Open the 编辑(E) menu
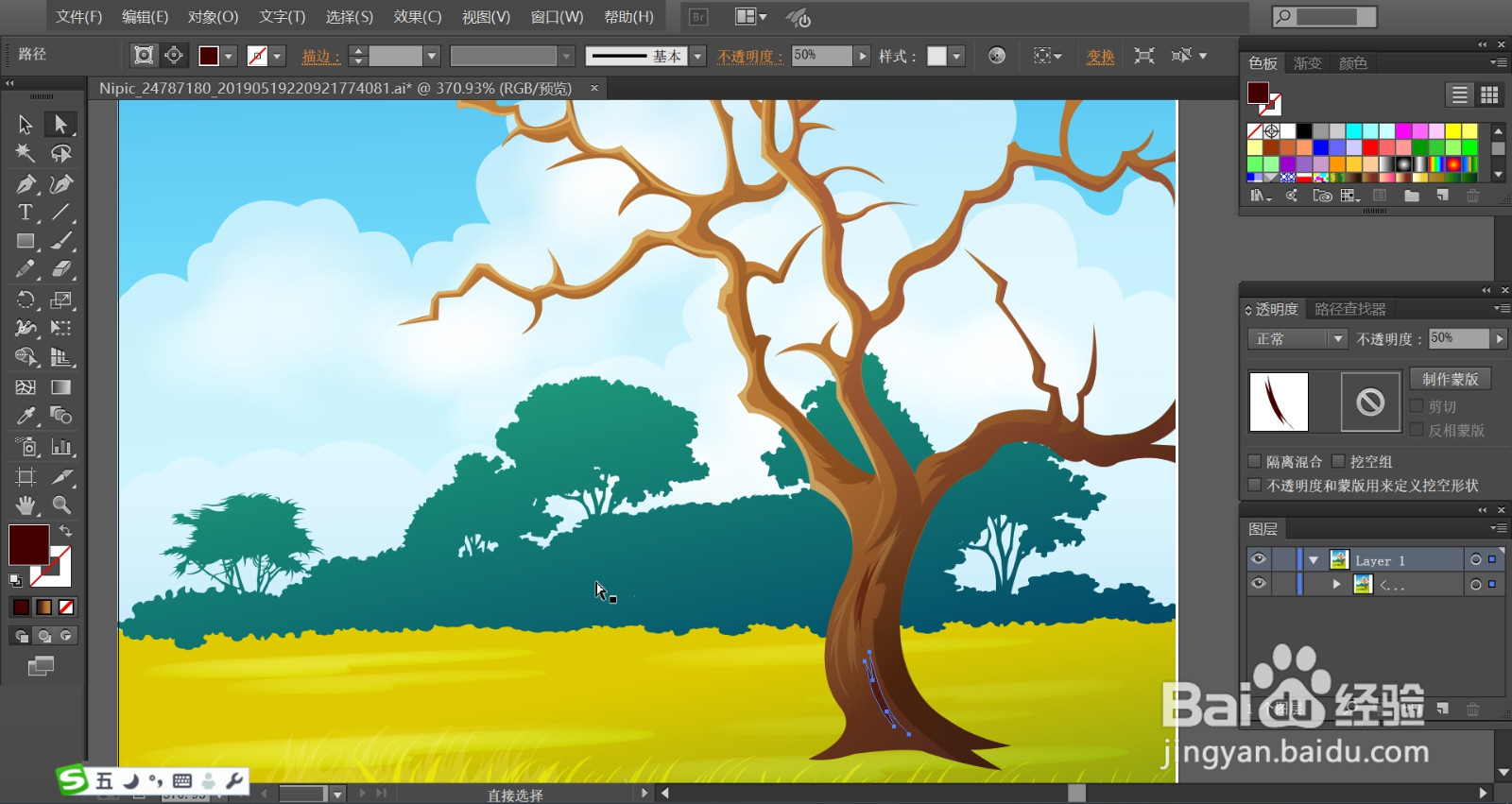The image size is (1512, 804). pos(145,17)
